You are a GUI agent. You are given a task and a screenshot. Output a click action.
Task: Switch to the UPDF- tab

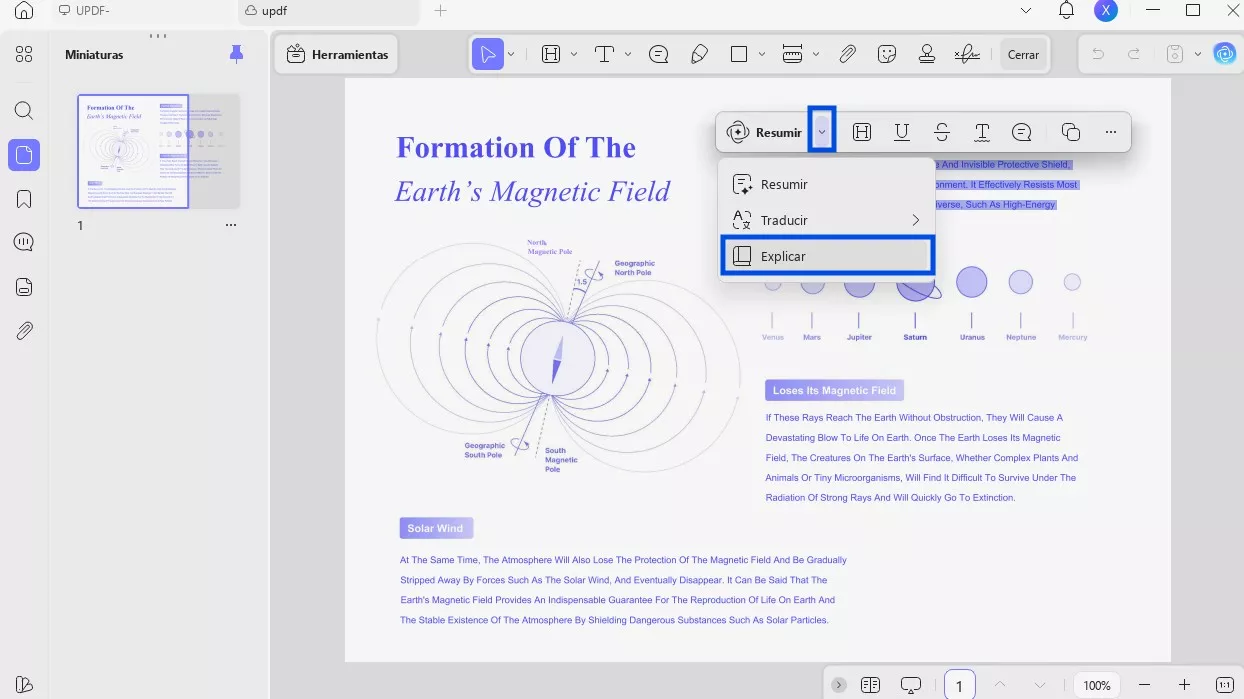click(142, 11)
